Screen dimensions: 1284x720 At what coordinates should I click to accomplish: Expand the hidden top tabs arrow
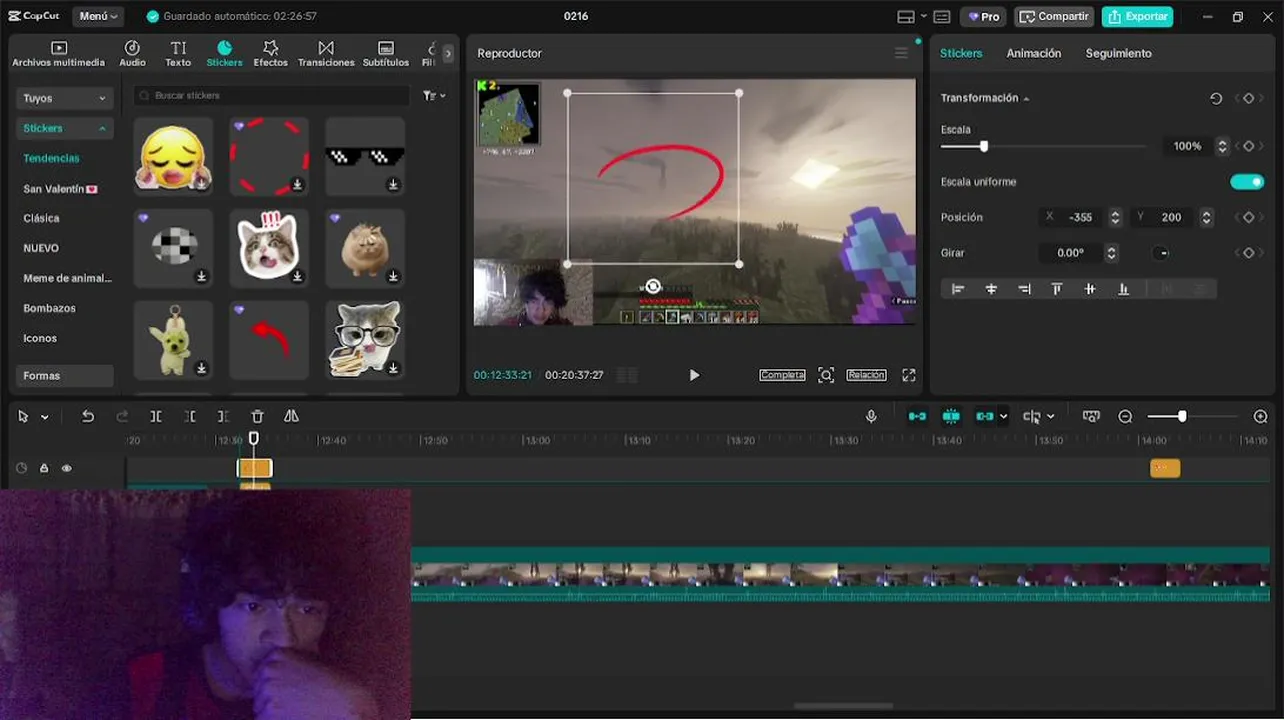click(448, 54)
